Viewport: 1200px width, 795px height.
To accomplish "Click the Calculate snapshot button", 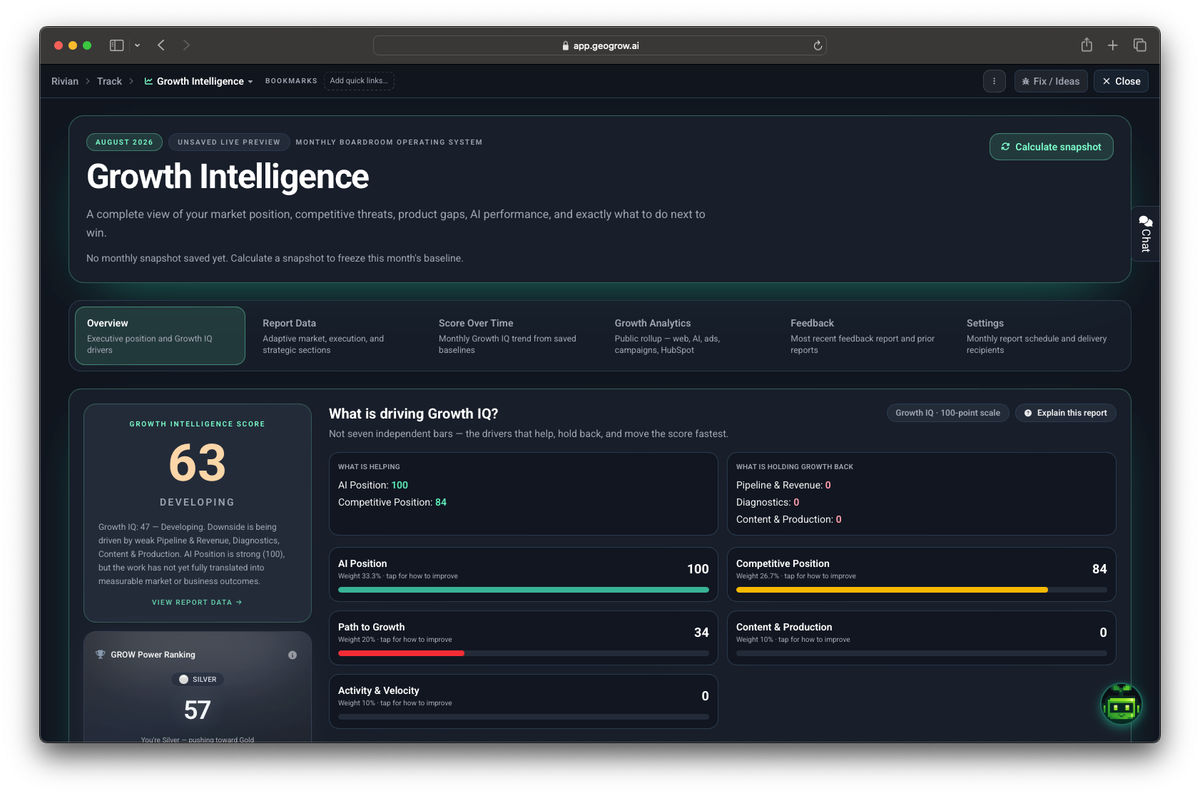I will [x=1051, y=147].
